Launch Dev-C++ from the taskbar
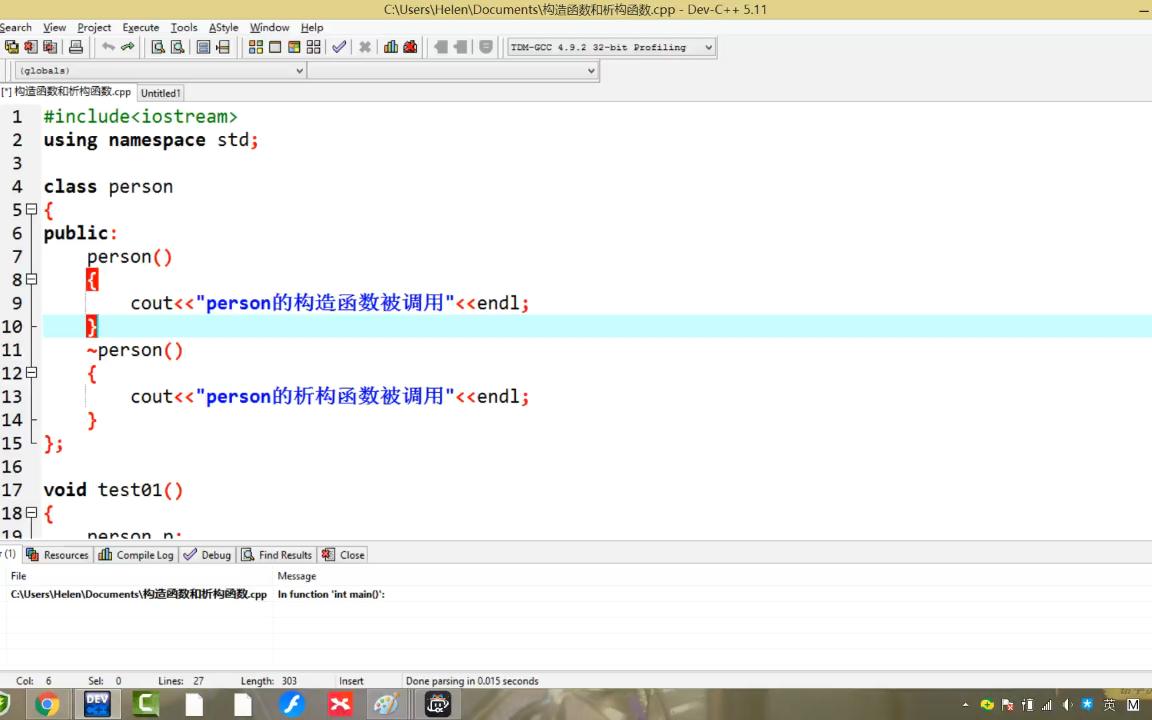 [x=97, y=704]
